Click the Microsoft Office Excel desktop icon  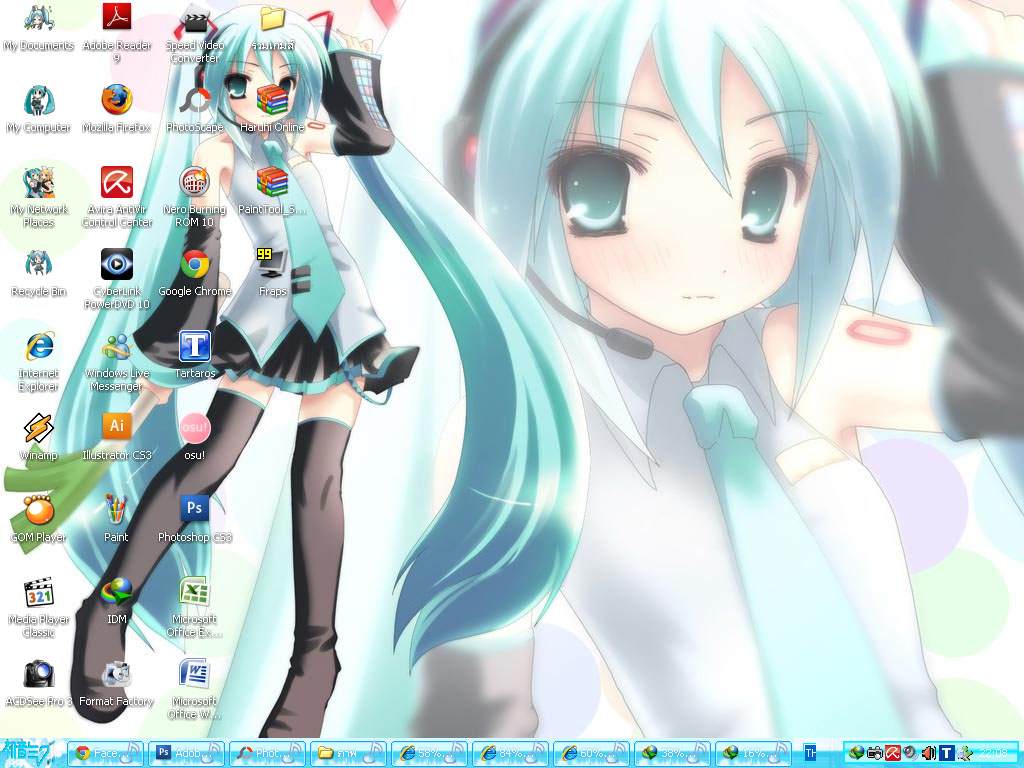(195, 607)
